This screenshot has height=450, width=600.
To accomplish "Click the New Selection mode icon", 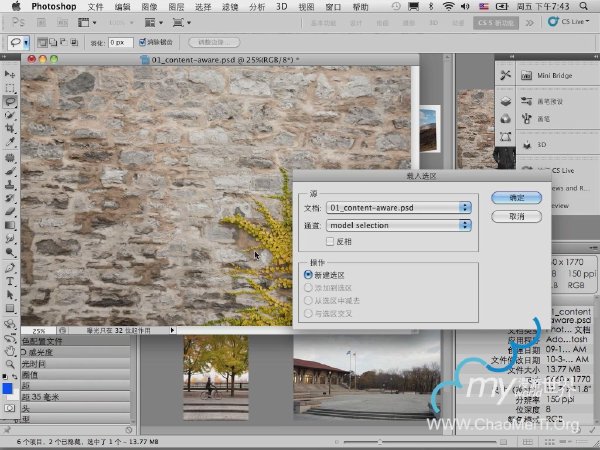I will pyautogui.click(x=42, y=42).
